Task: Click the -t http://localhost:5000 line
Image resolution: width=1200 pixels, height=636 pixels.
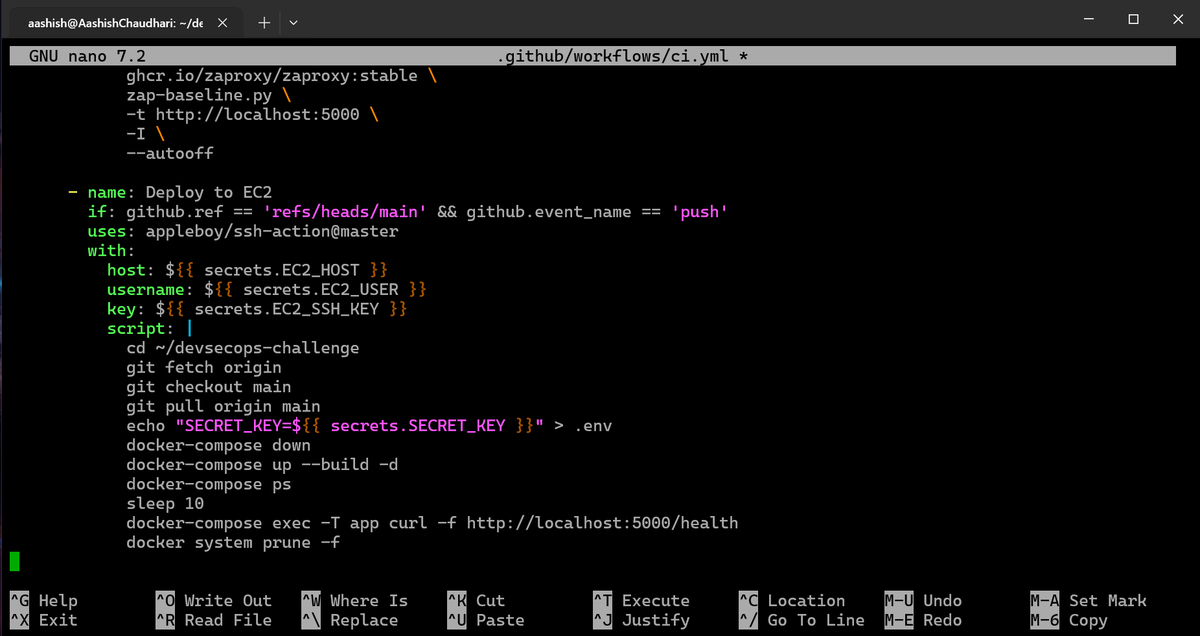Action: click(x=252, y=115)
